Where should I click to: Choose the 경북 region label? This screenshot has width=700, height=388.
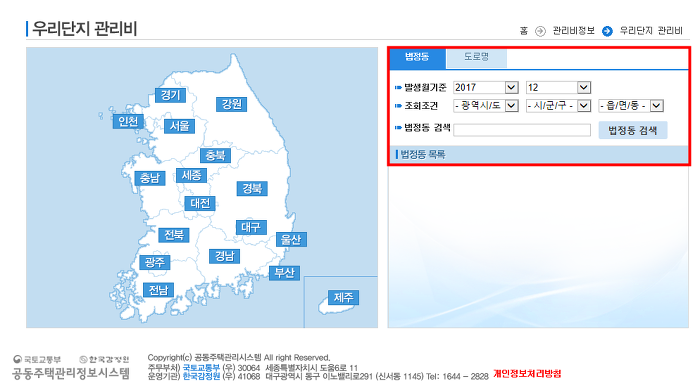point(252,189)
